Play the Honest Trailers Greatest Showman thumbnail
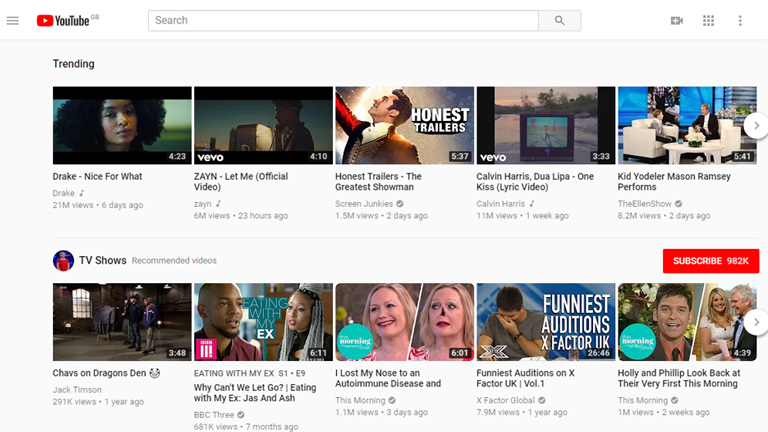This screenshot has height=432, width=768. click(x=404, y=125)
